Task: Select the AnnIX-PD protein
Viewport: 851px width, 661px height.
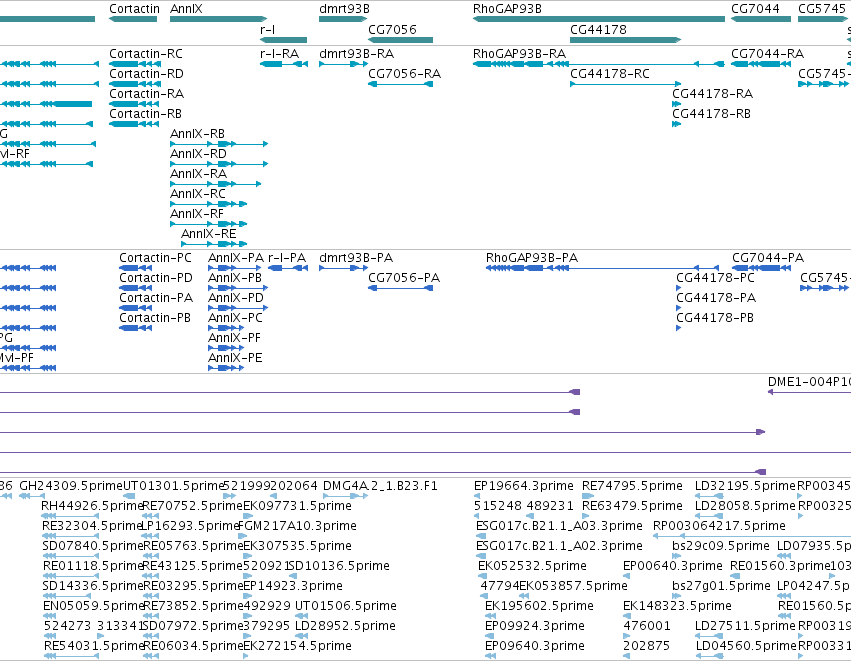Action: (x=238, y=308)
